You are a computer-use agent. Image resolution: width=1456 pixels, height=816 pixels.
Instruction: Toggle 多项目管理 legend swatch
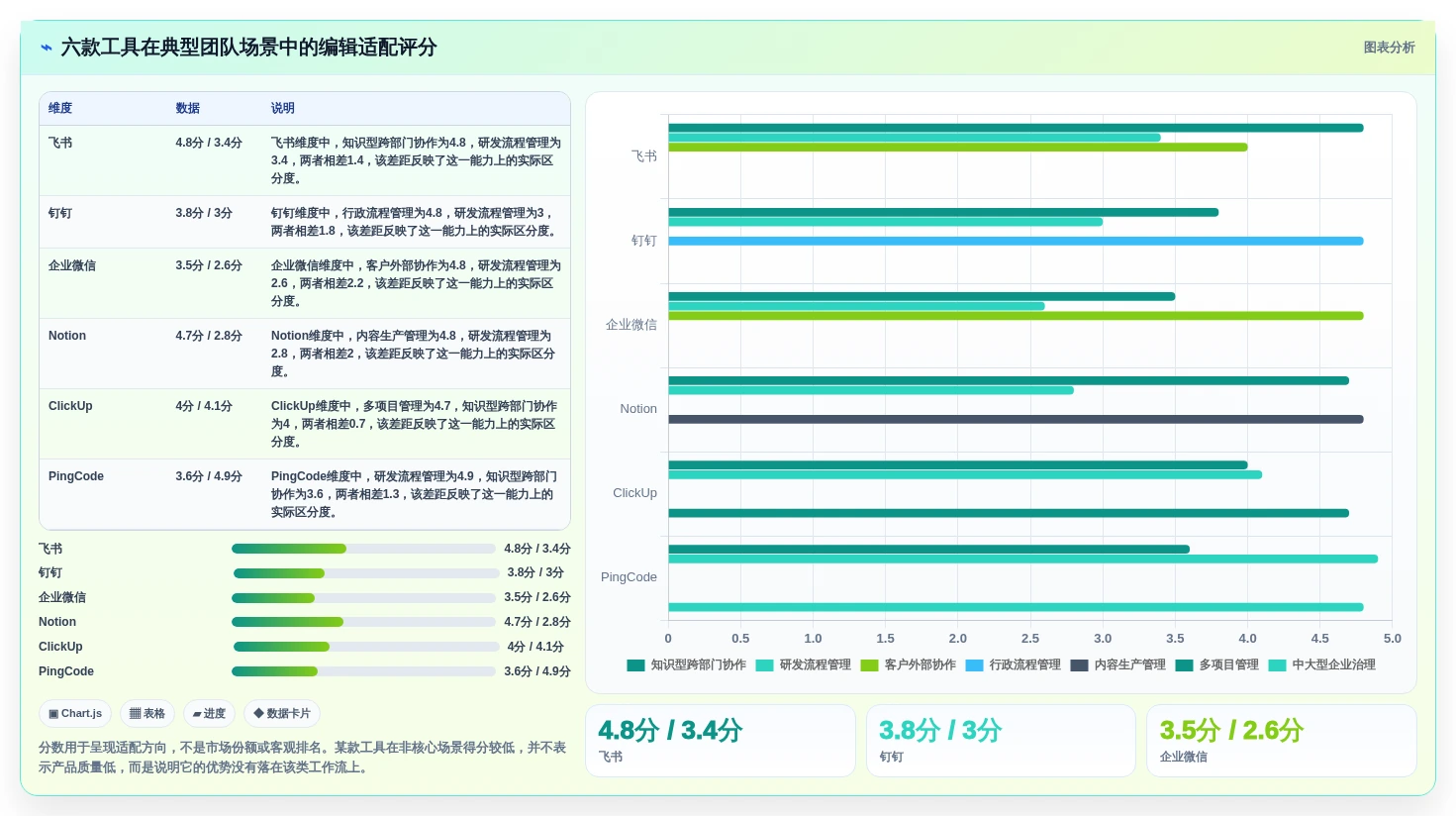coord(1184,665)
